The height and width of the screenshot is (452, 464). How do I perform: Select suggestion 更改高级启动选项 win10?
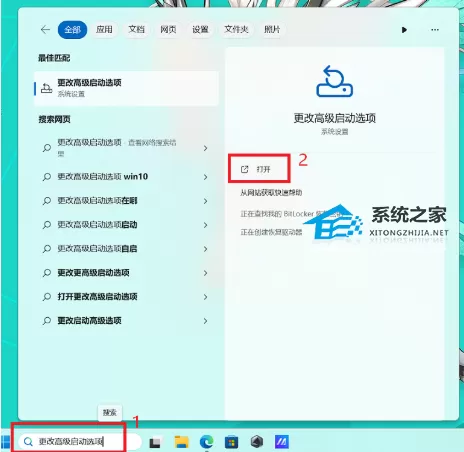[x=102, y=177]
